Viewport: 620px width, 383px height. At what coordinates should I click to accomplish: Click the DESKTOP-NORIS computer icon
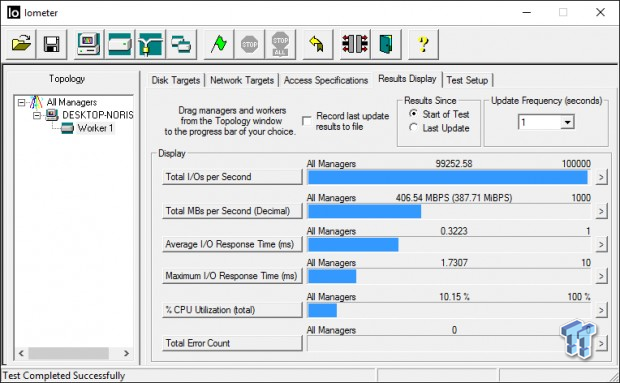pyautogui.click(x=51, y=115)
